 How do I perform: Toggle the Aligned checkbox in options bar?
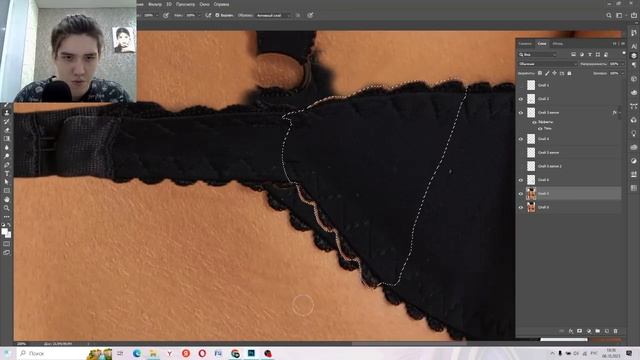(x=218, y=15)
